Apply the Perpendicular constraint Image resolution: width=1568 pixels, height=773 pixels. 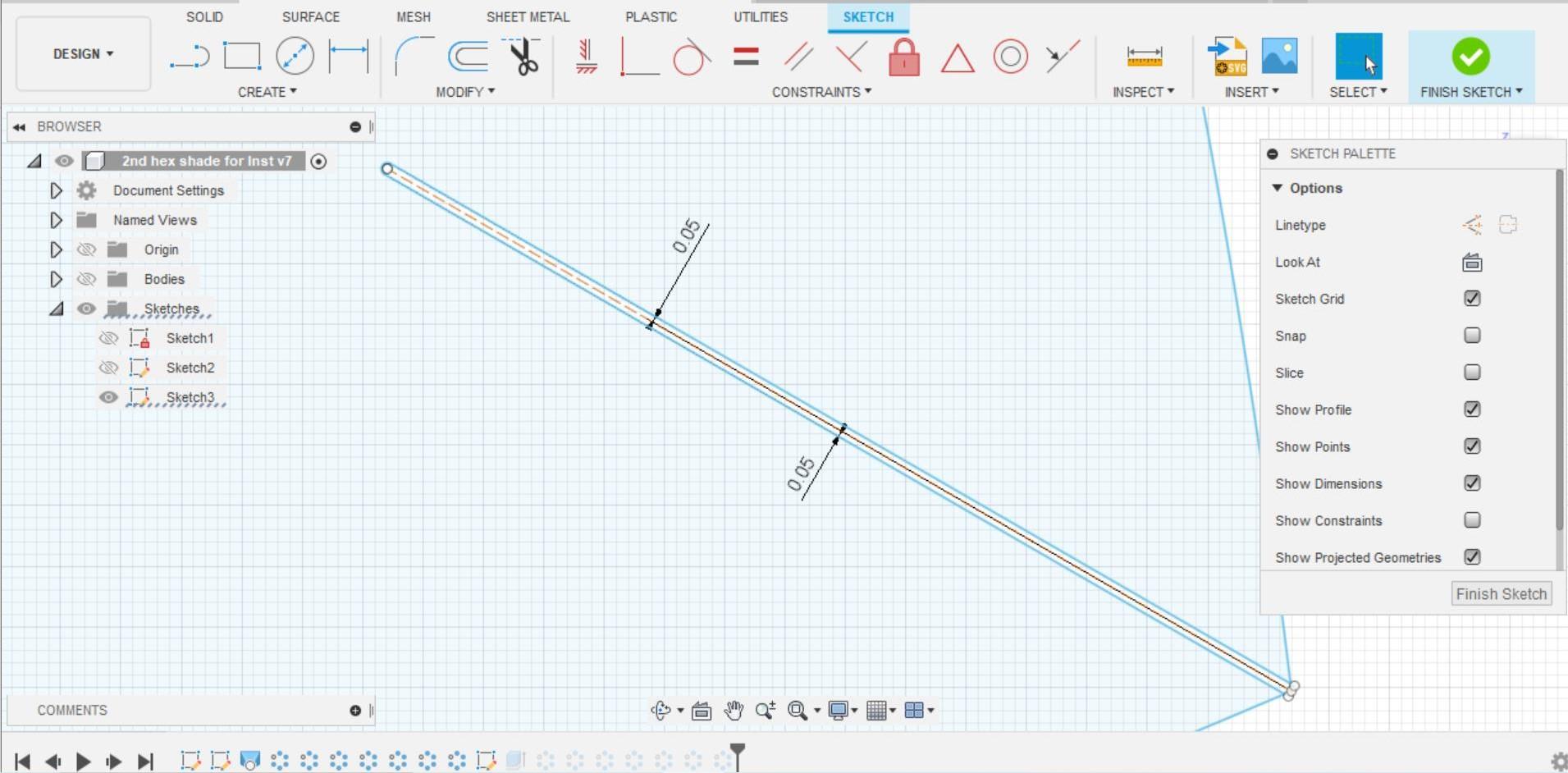pos(851,57)
